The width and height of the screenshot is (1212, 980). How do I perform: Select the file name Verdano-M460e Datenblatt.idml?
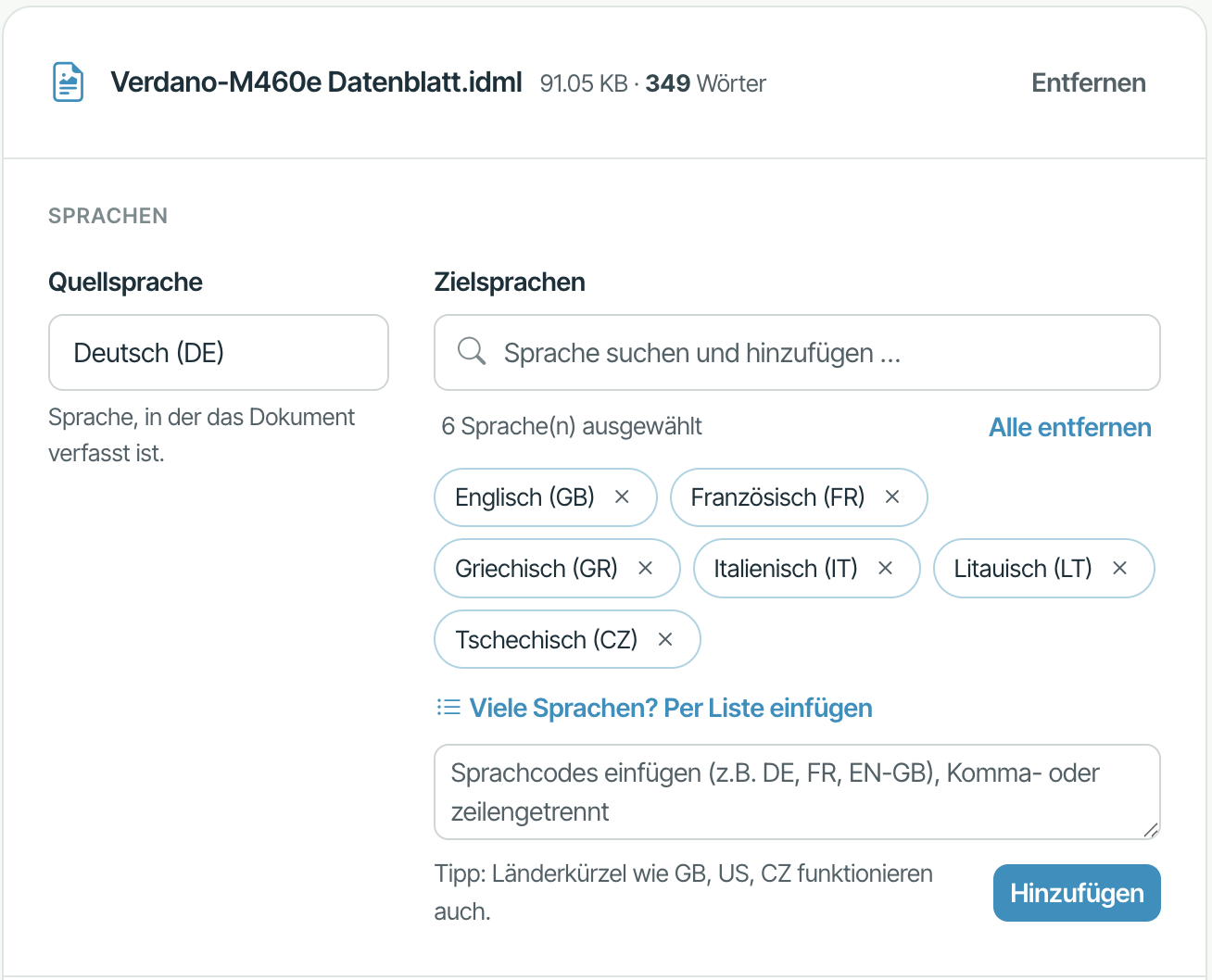coord(316,82)
